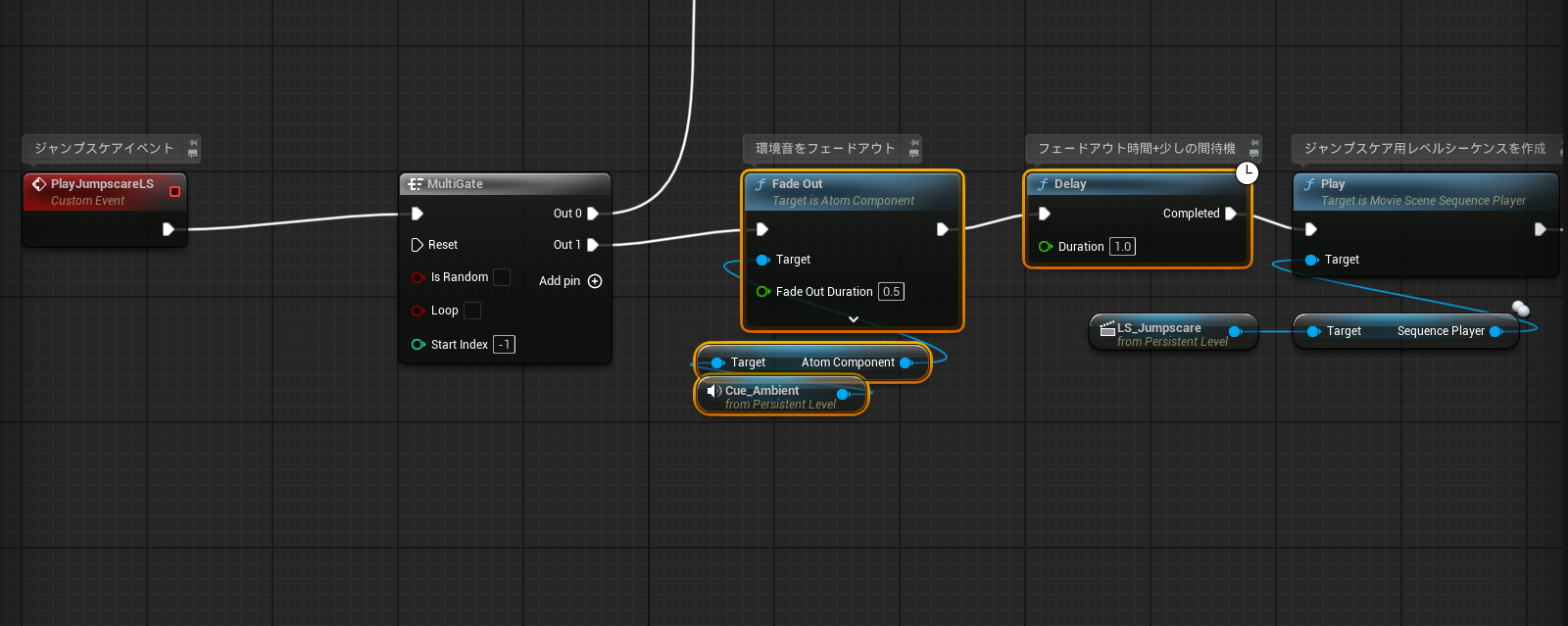
Task: Click the Delay Duration value field
Action: point(1123,247)
